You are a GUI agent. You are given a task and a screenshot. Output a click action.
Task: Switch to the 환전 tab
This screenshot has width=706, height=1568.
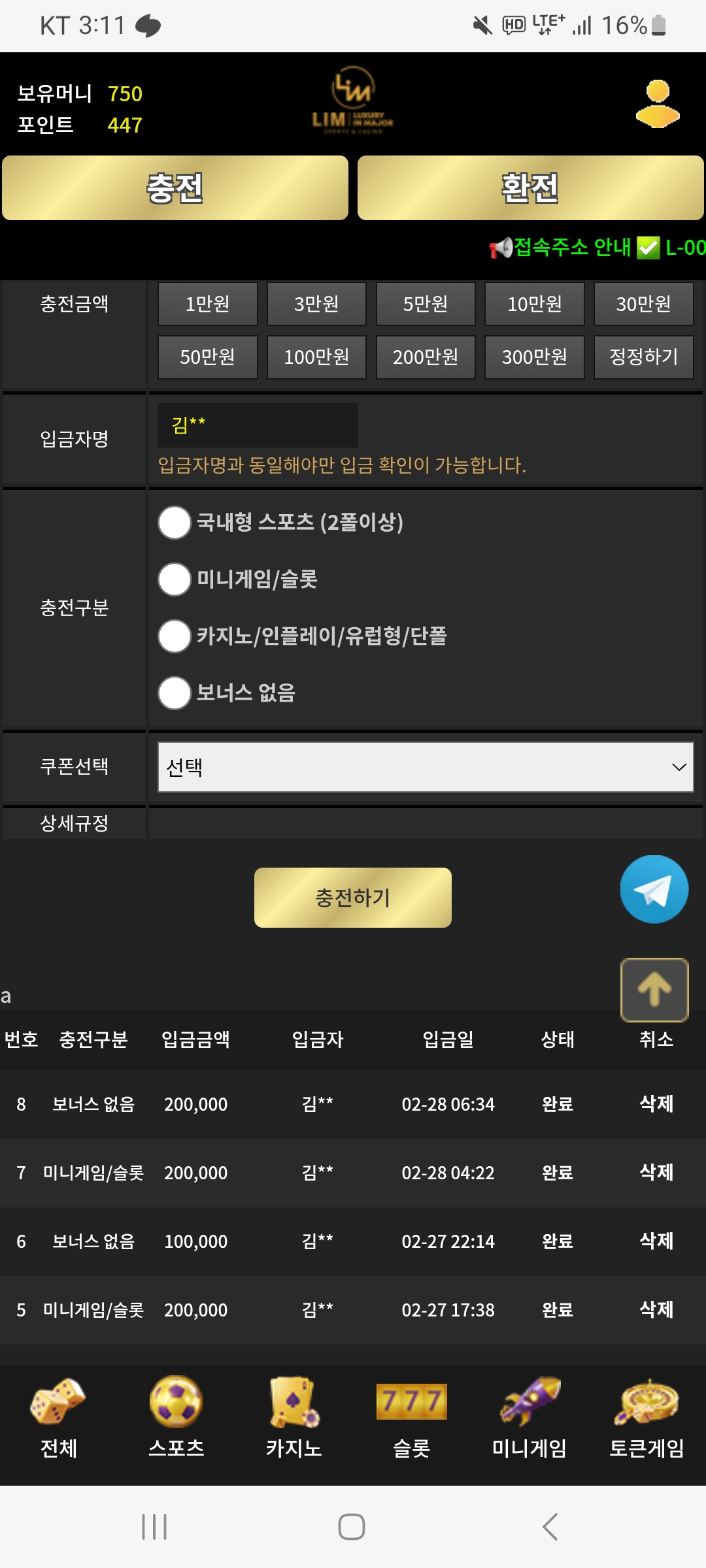pos(530,188)
